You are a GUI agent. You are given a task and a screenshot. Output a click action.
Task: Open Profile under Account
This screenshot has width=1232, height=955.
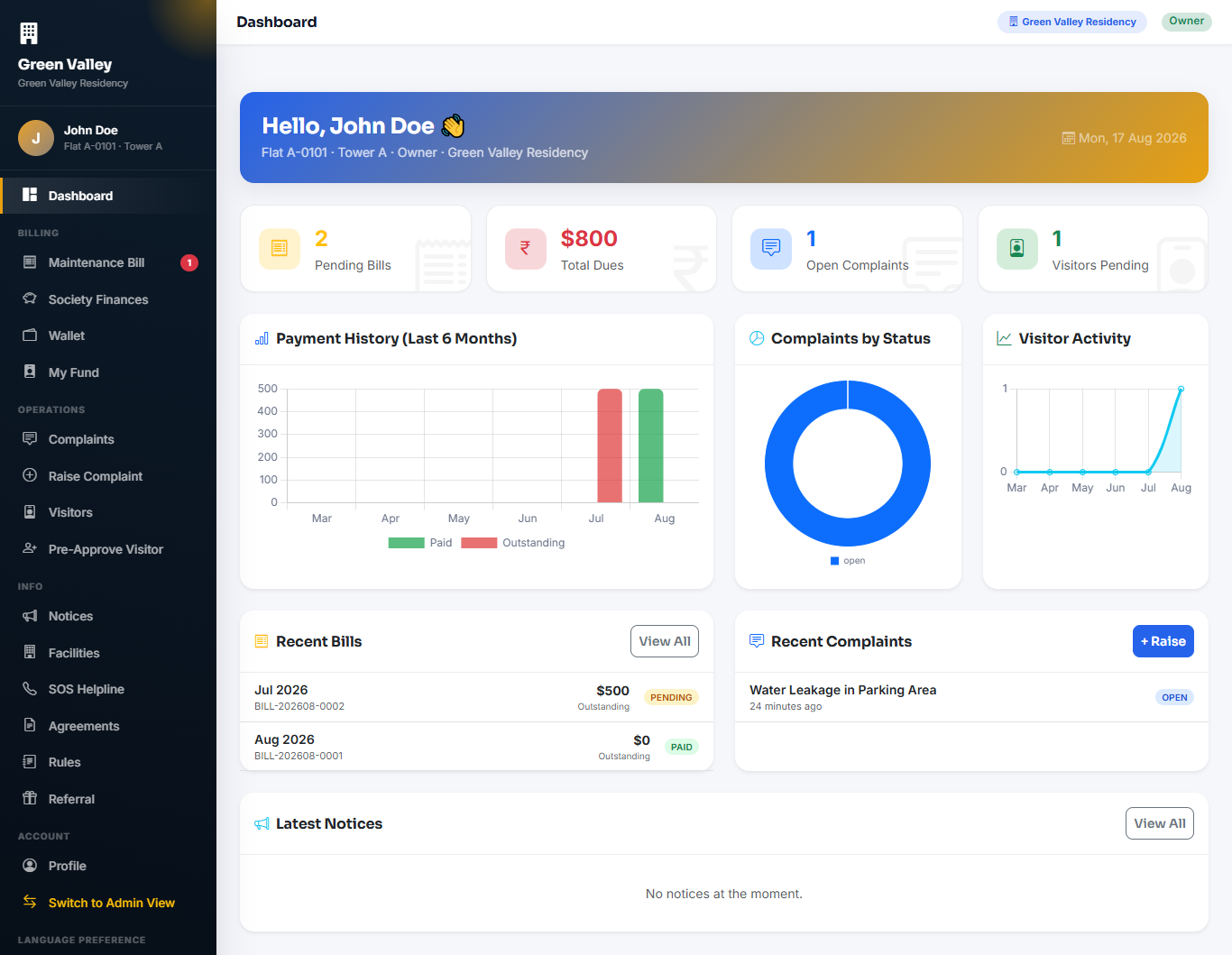click(x=108, y=866)
